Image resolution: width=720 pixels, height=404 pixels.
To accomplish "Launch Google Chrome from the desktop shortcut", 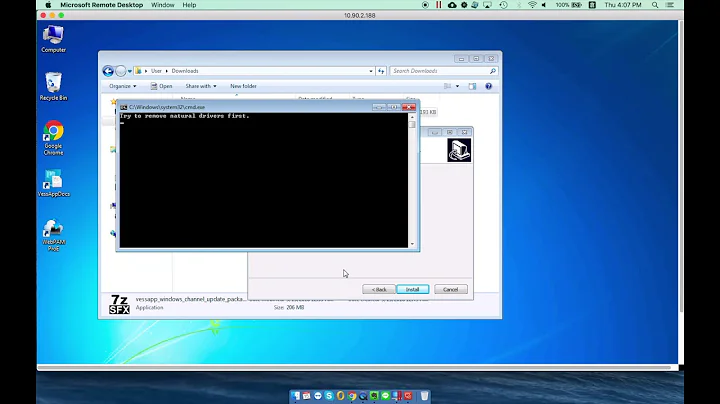I will [53, 137].
